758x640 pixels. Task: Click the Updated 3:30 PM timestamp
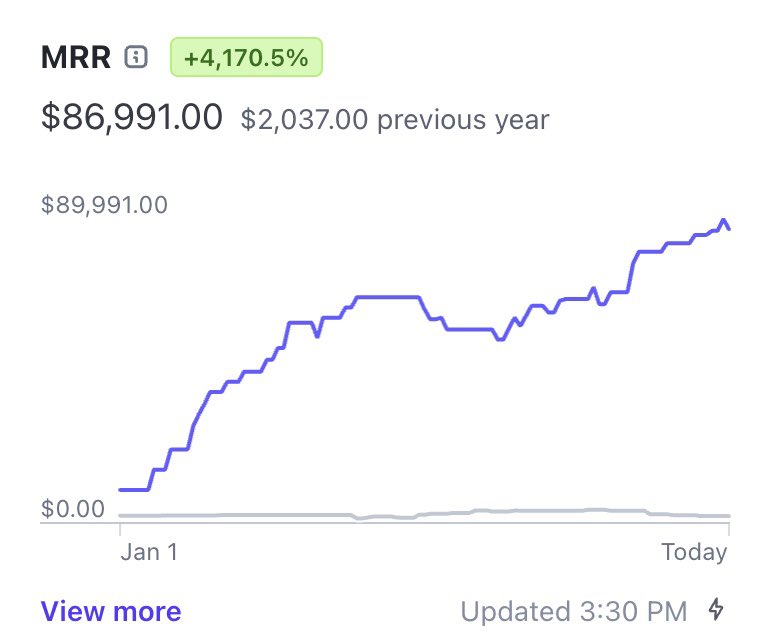coord(574,611)
